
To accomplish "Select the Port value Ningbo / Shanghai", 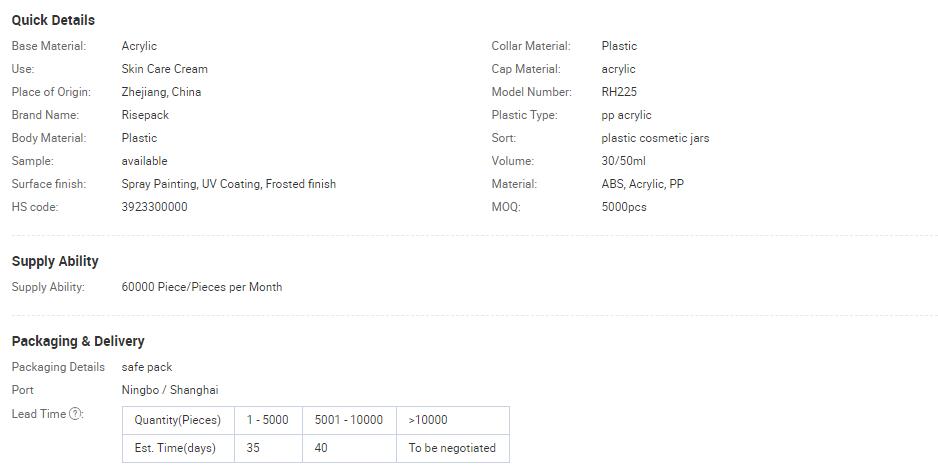I will coord(170,390).
